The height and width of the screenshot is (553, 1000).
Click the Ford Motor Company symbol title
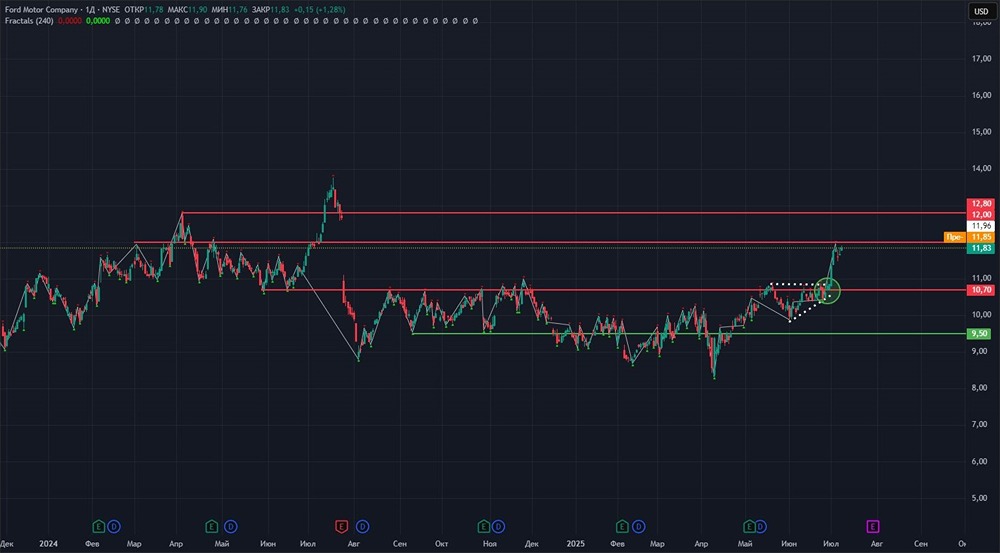(x=37, y=9)
